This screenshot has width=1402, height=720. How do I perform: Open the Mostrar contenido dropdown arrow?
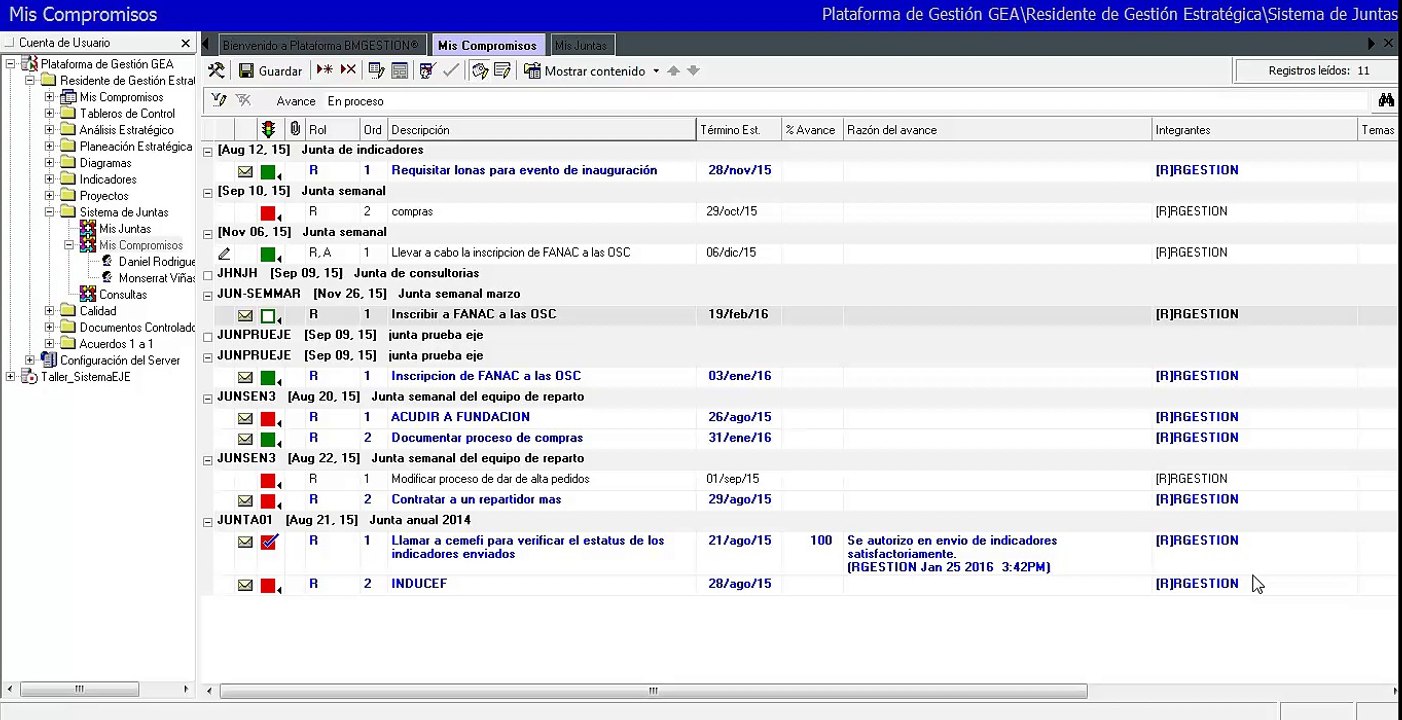[656, 71]
